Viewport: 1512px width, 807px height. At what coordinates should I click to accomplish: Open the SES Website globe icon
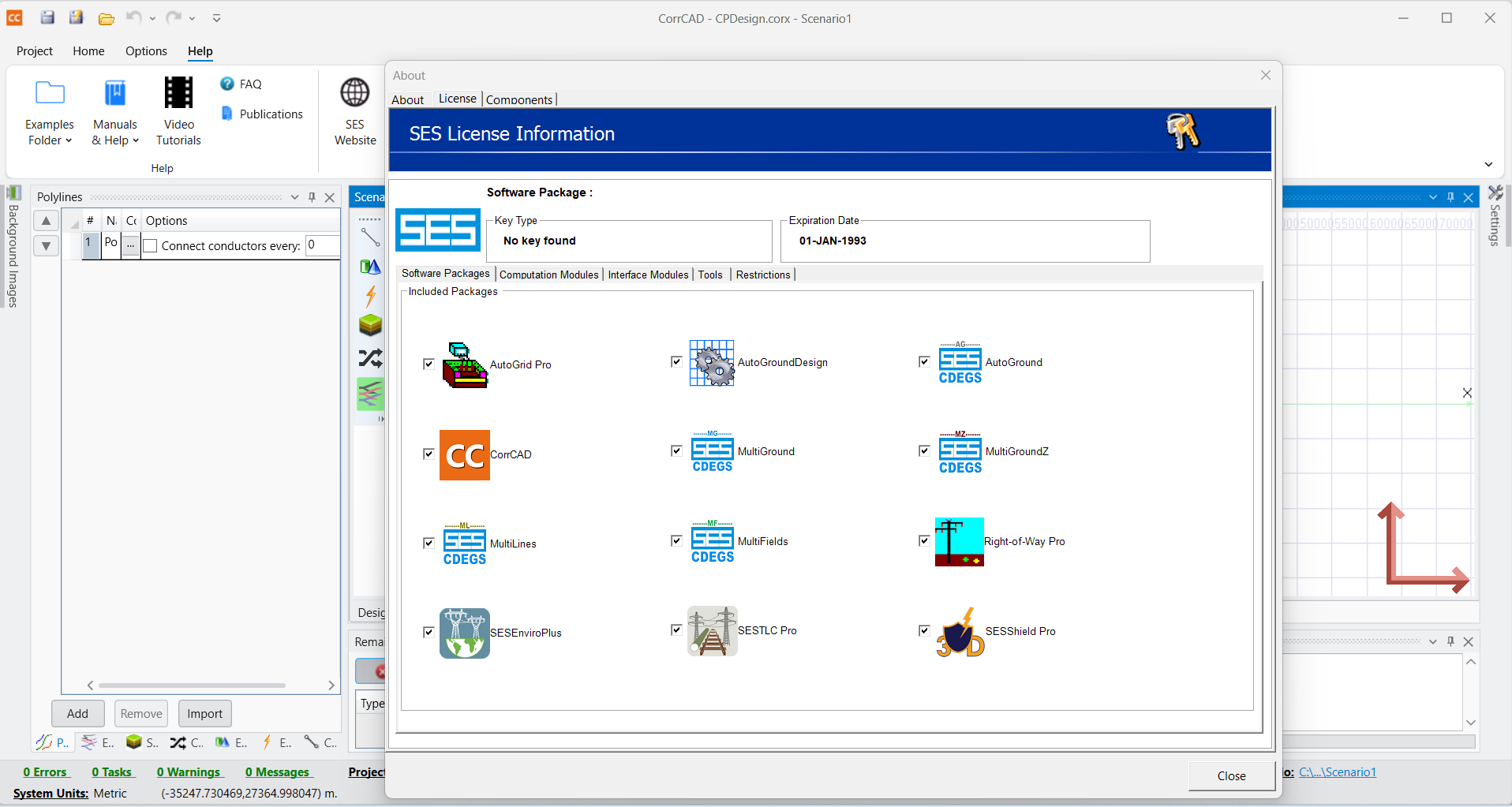355,111
